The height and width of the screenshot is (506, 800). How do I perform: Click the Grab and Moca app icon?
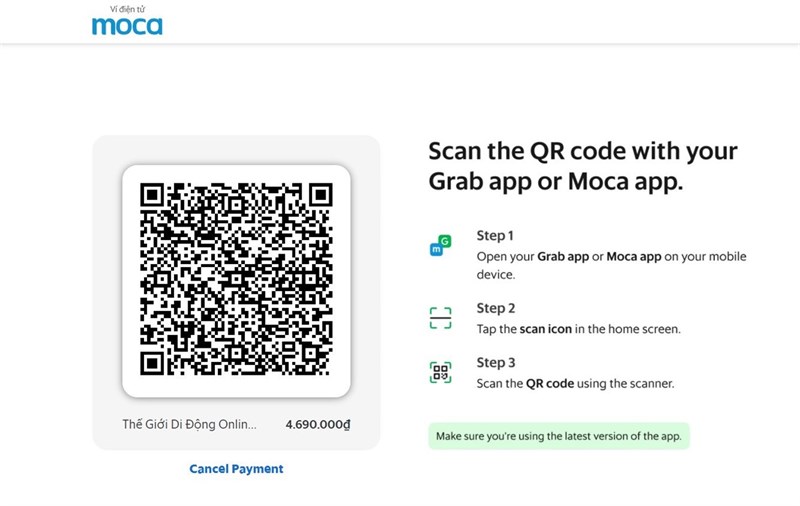pos(440,245)
